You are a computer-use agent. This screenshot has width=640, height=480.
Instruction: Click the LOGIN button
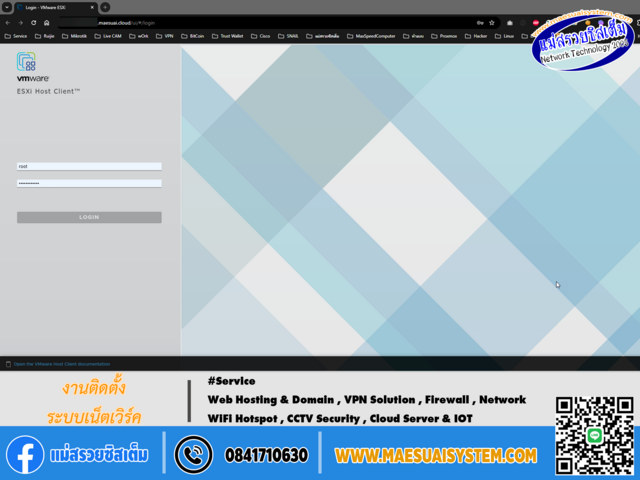89,217
